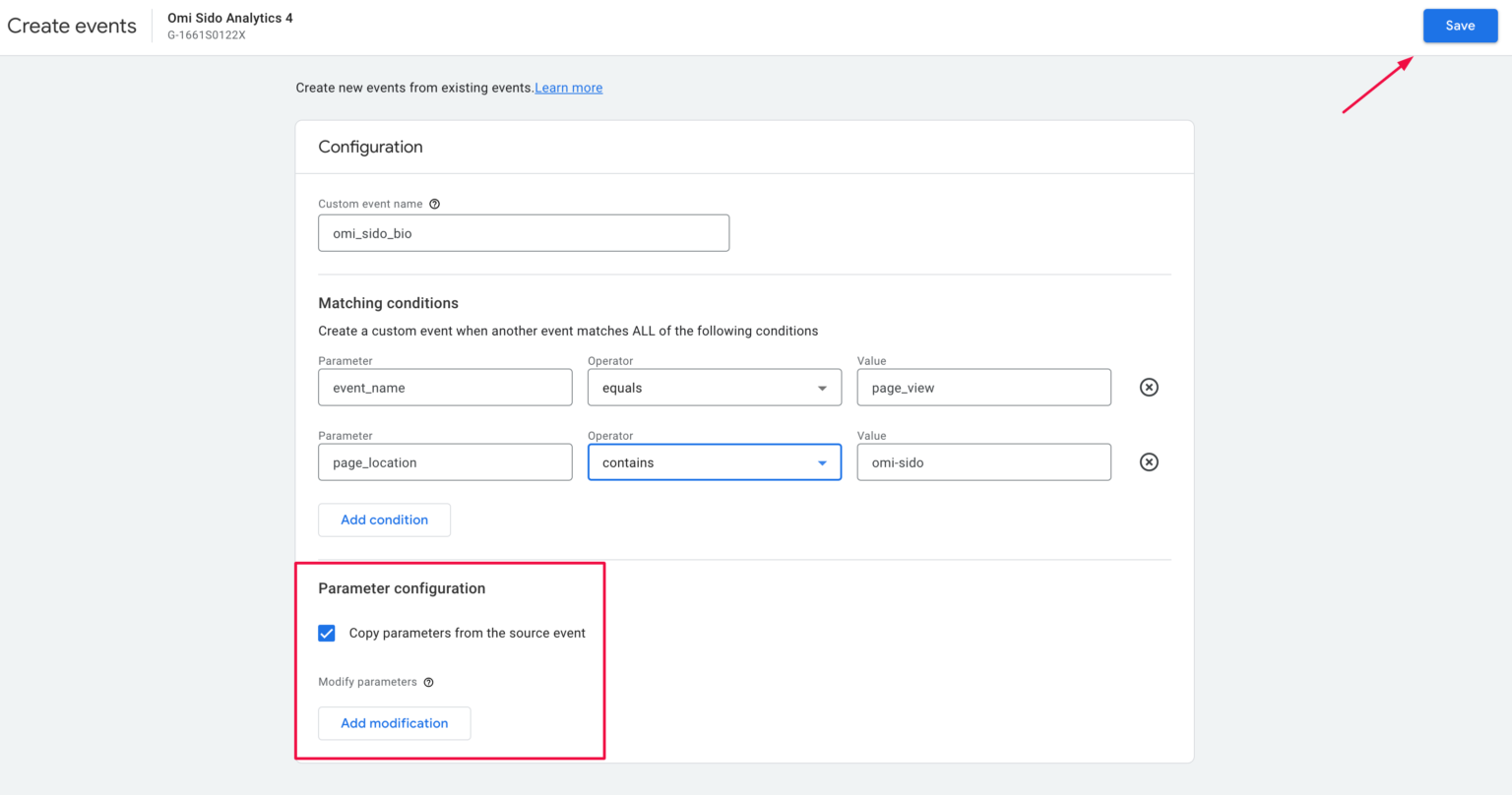This screenshot has width=1512, height=795.
Task: Click the event_name Parameter field
Action: [445, 387]
